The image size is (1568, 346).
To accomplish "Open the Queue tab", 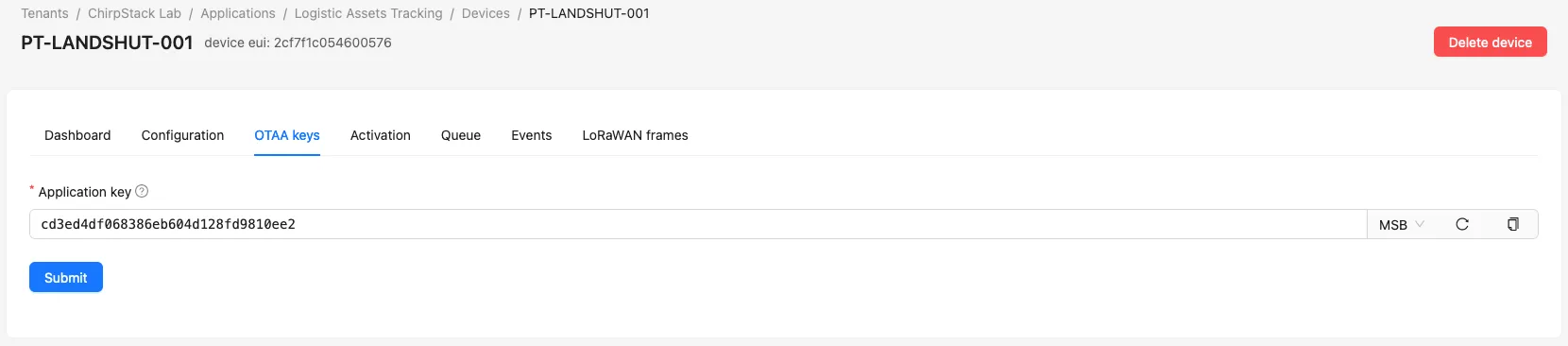I will coord(461,135).
